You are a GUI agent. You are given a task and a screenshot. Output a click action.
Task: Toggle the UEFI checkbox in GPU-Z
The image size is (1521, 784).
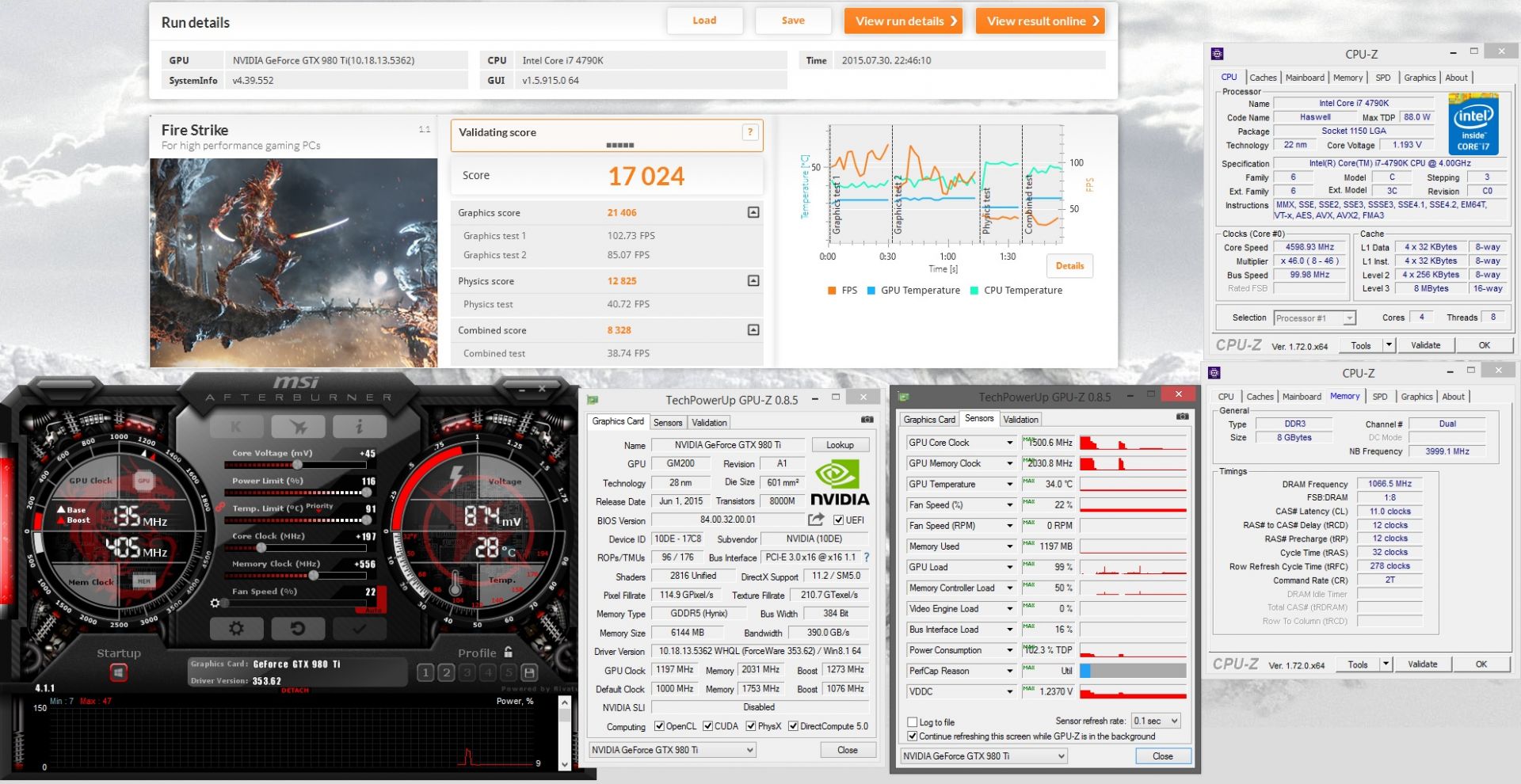pos(839,520)
